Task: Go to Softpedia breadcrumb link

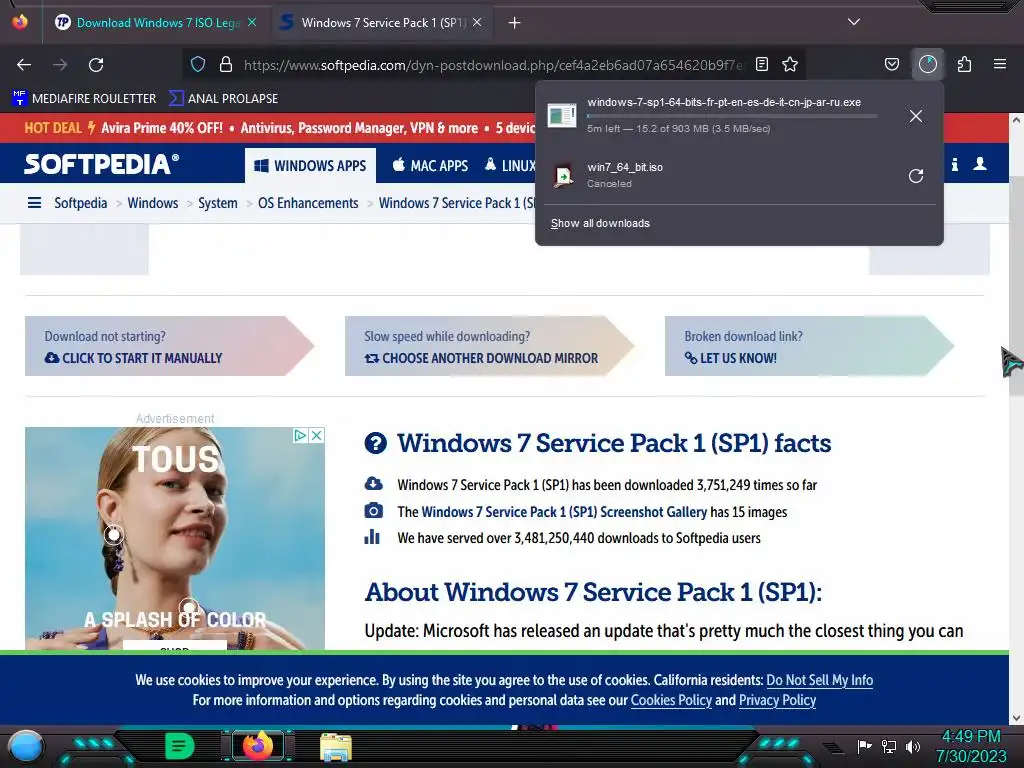Action: 80,203
